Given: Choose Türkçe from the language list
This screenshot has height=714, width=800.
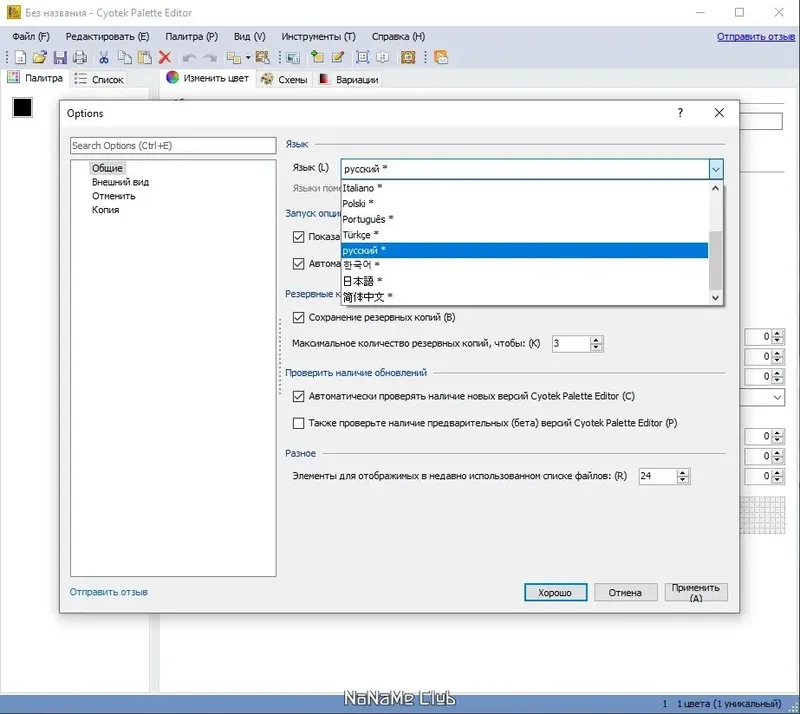Looking at the screenshot, I should (x=524, y=235).
